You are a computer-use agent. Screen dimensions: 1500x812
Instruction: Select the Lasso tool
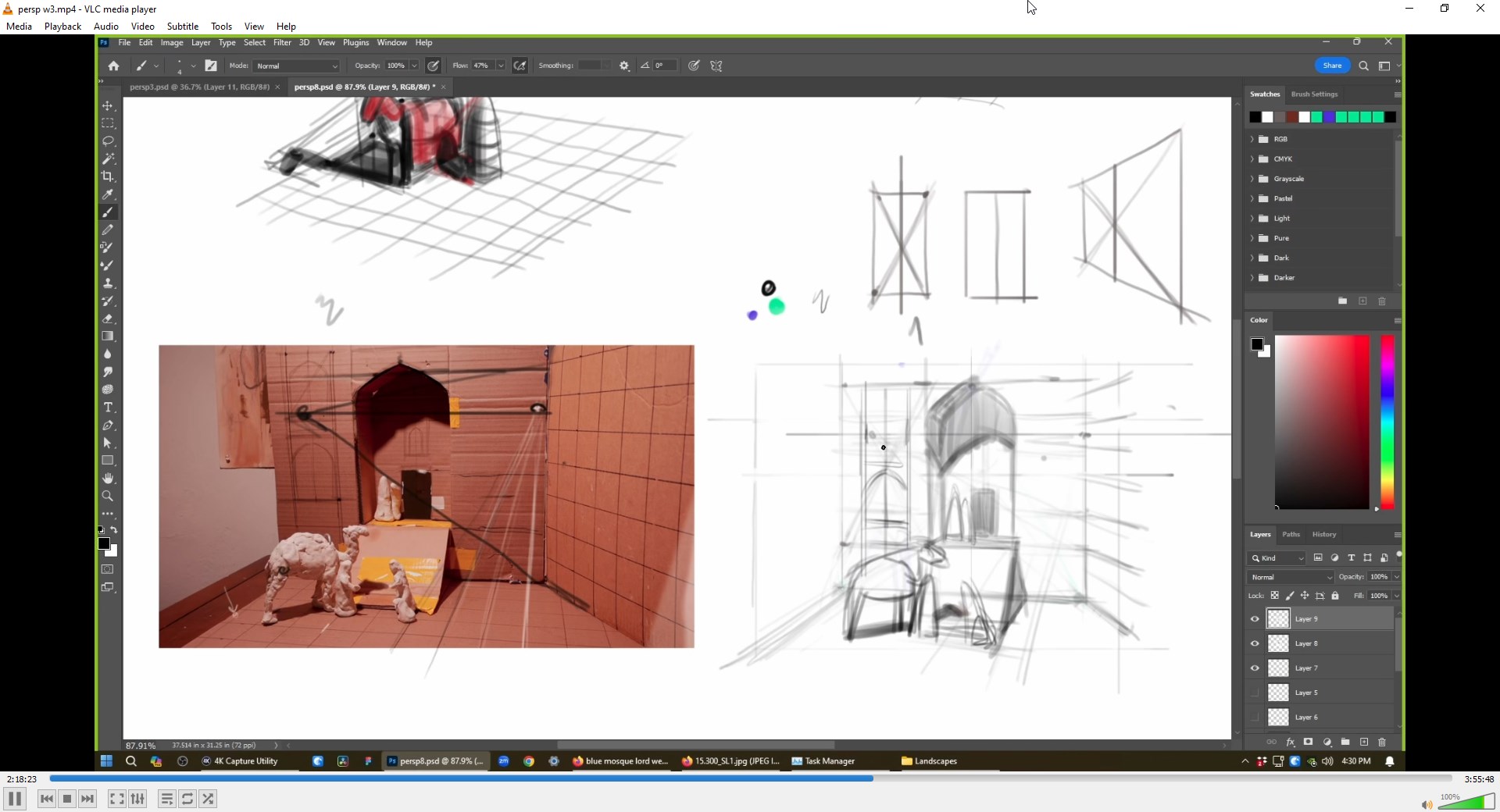tap(108, 141)
